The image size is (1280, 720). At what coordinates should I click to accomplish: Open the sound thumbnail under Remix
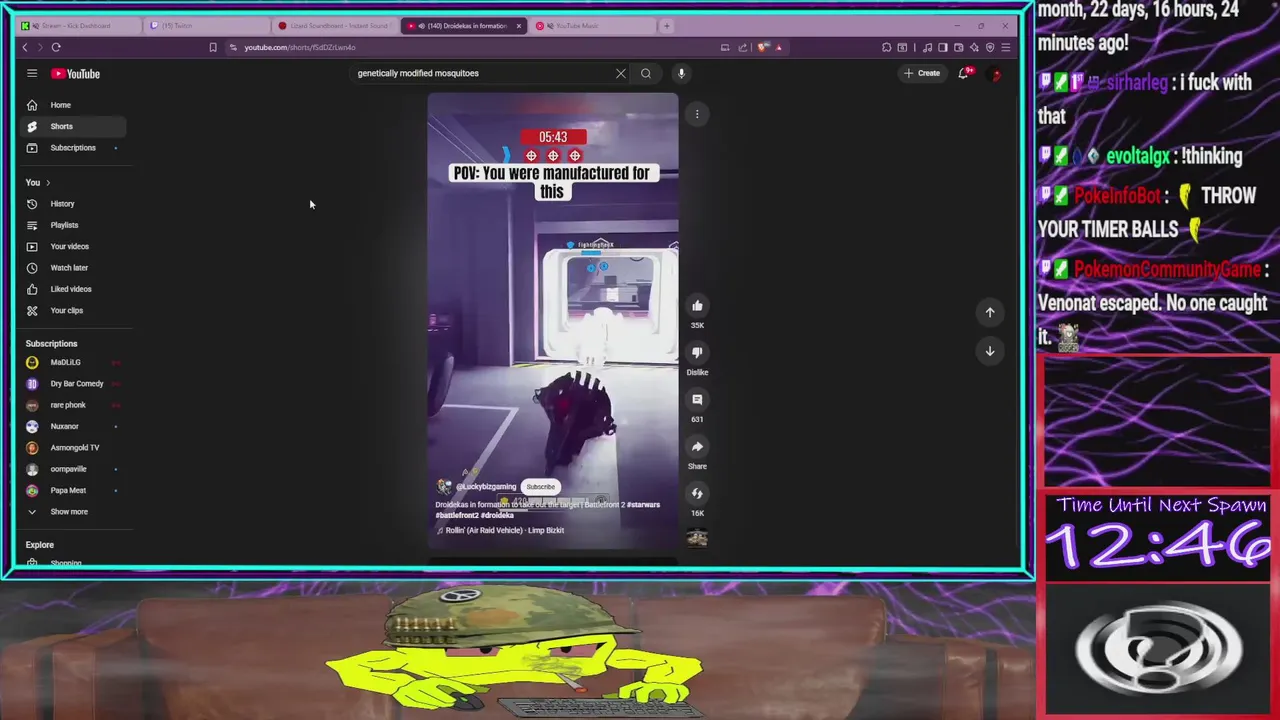pos(697,538)
